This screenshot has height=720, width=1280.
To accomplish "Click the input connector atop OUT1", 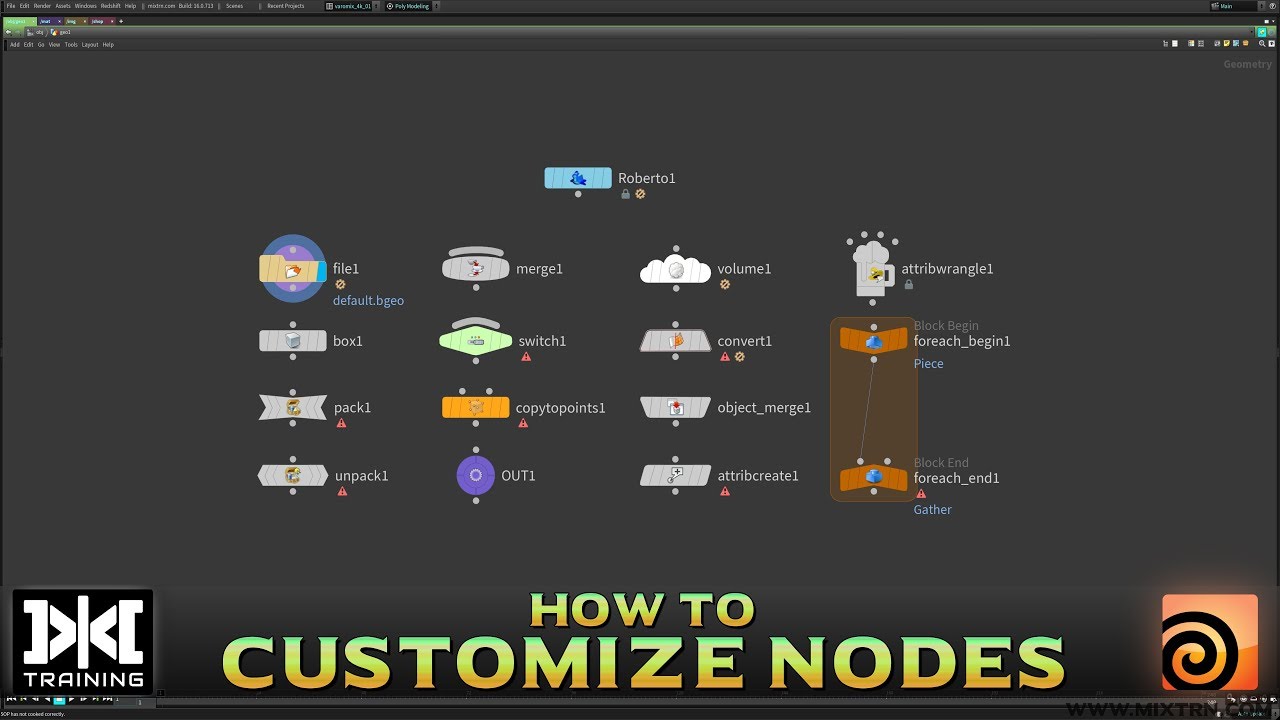I will coord(476,451).
